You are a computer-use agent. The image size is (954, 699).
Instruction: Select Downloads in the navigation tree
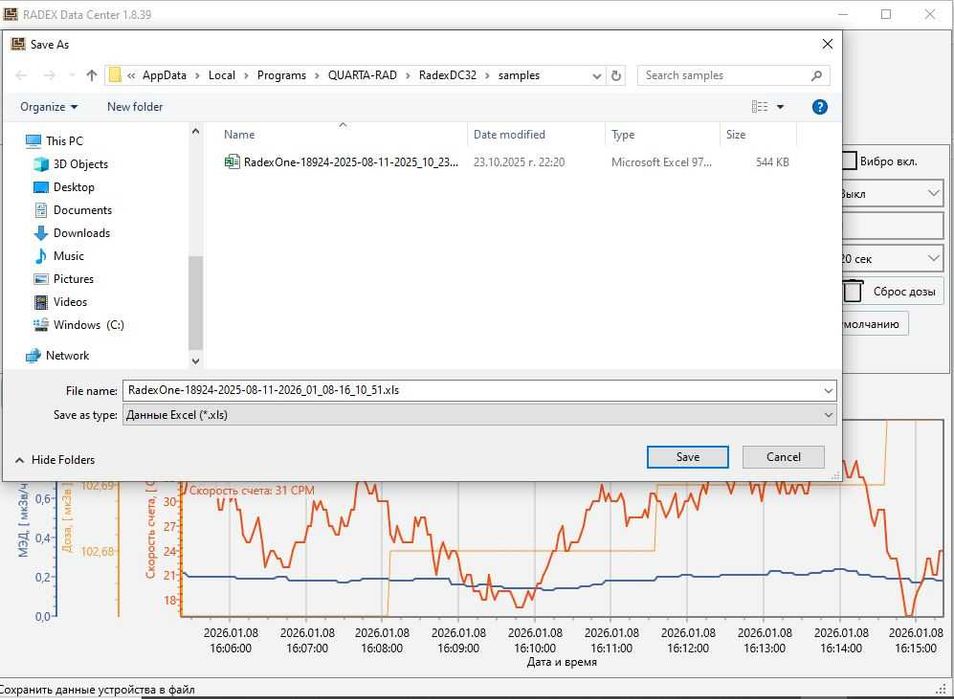point(82,233)
